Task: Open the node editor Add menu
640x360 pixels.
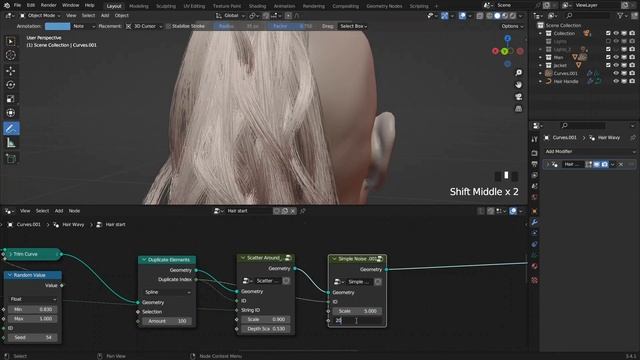Action: (59, 211)
